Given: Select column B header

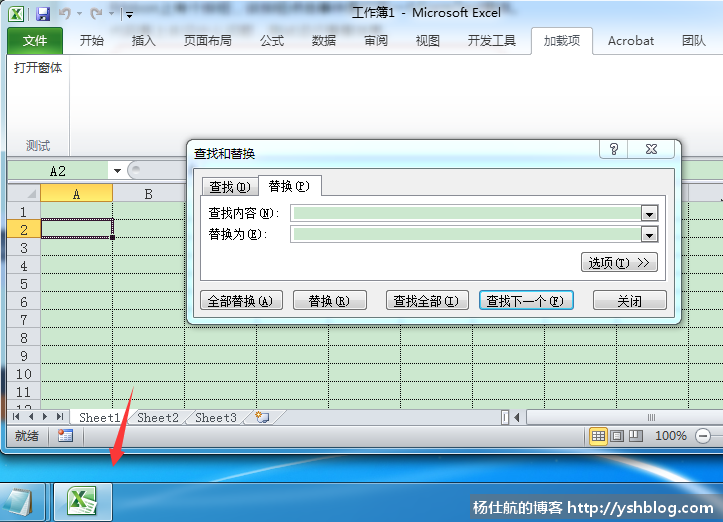Looking at the screenshot, I should [148, 194].
